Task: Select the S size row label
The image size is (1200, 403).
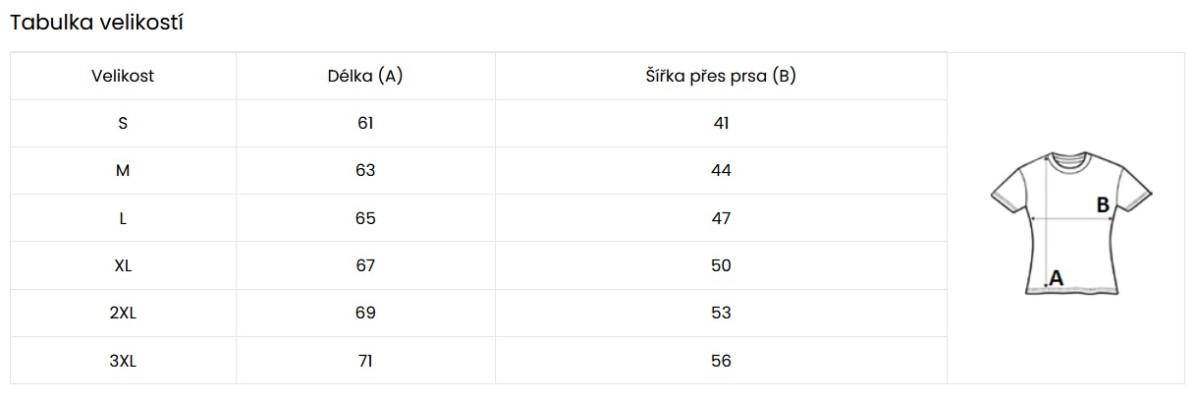Action: [x=123, y=123]
